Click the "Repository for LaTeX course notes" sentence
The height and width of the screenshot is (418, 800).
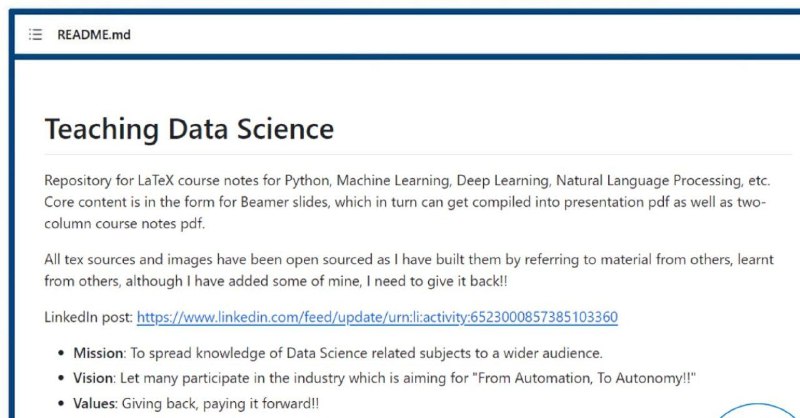click(x=407, y=180)
